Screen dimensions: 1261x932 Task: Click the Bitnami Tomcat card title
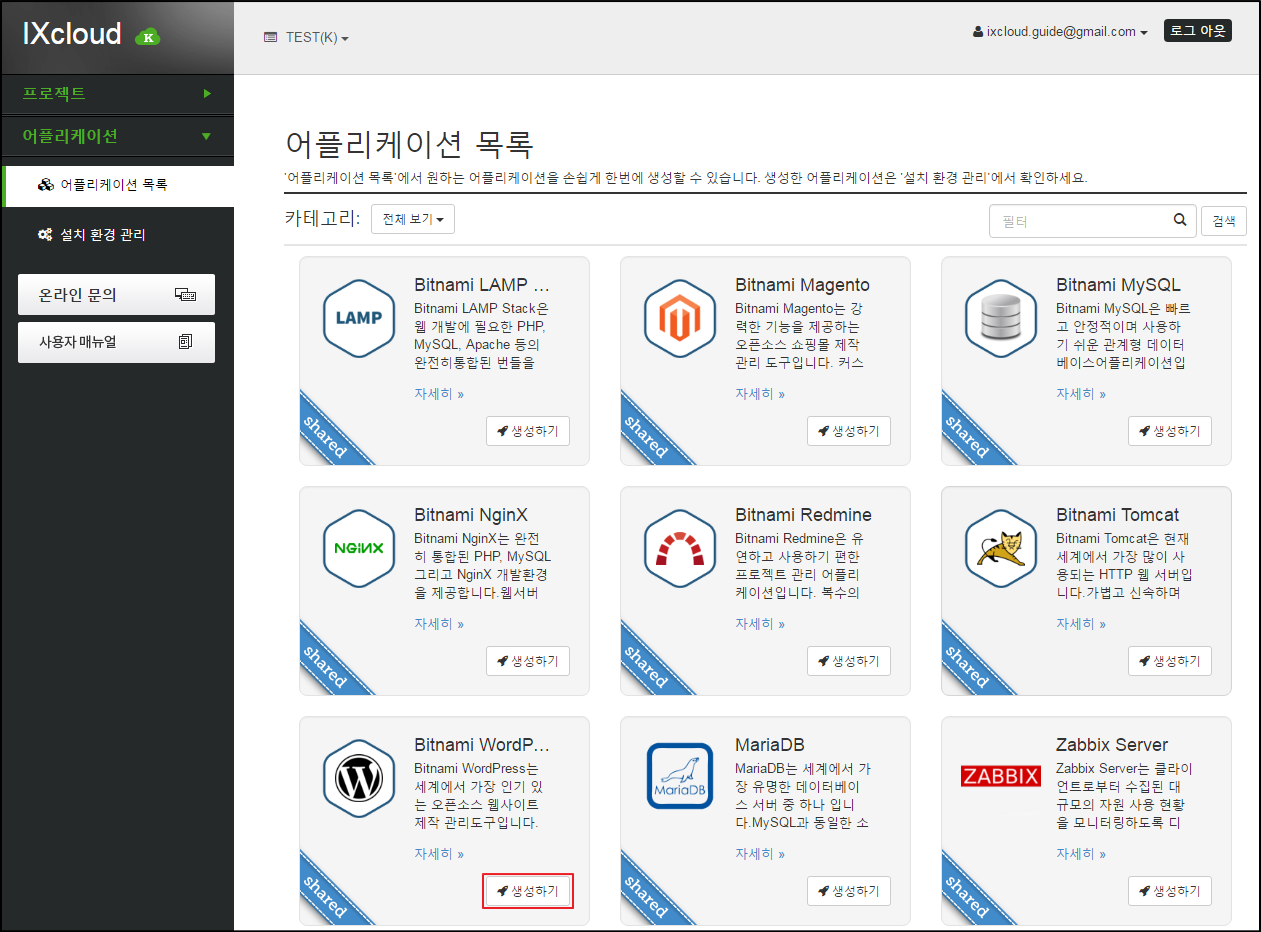point(1117,515)
